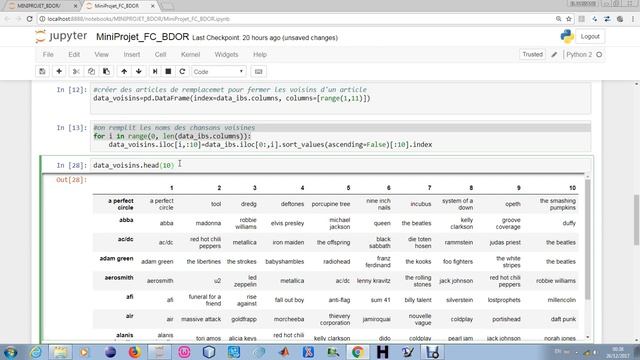Open File Explorer from taskbar
The image size is (640, 360).
pos(60,352)
